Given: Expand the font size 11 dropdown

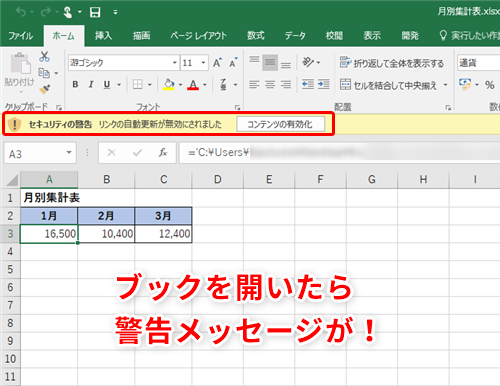Looking at the screenshot, I should [x=203, y=63].
